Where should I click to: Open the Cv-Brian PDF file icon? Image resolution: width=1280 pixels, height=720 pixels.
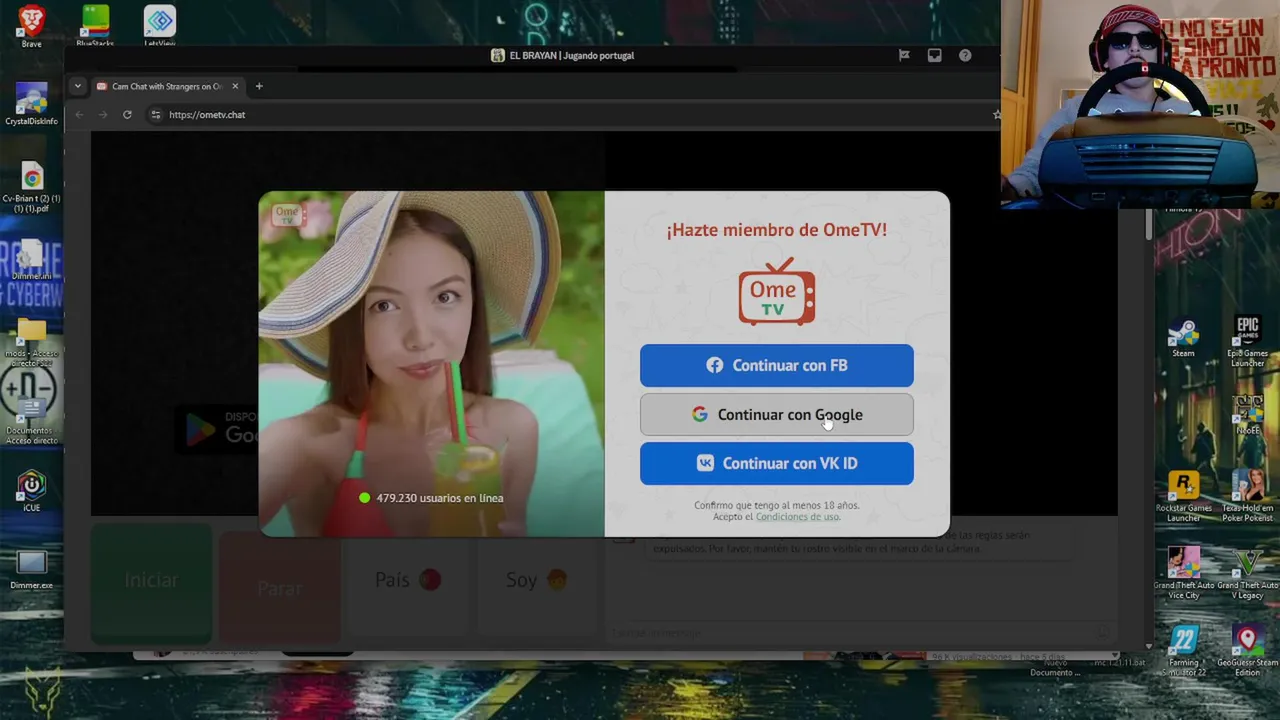(x=31, y=187)
